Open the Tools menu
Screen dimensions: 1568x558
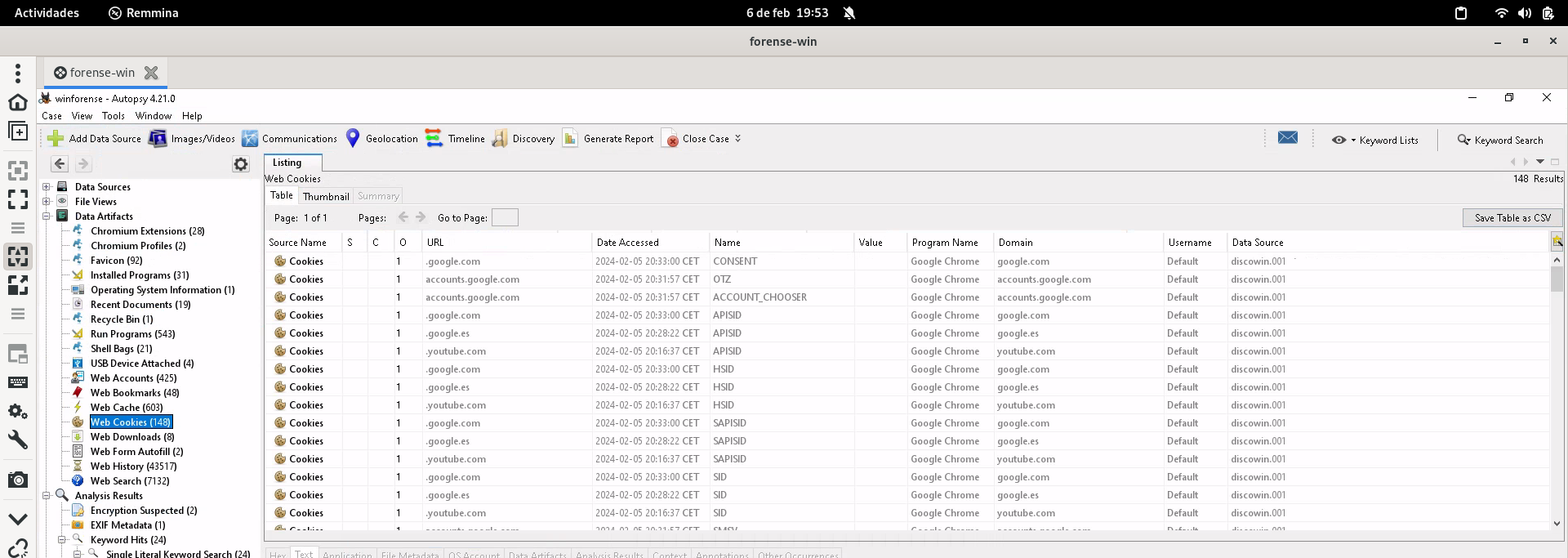[114, 116]
